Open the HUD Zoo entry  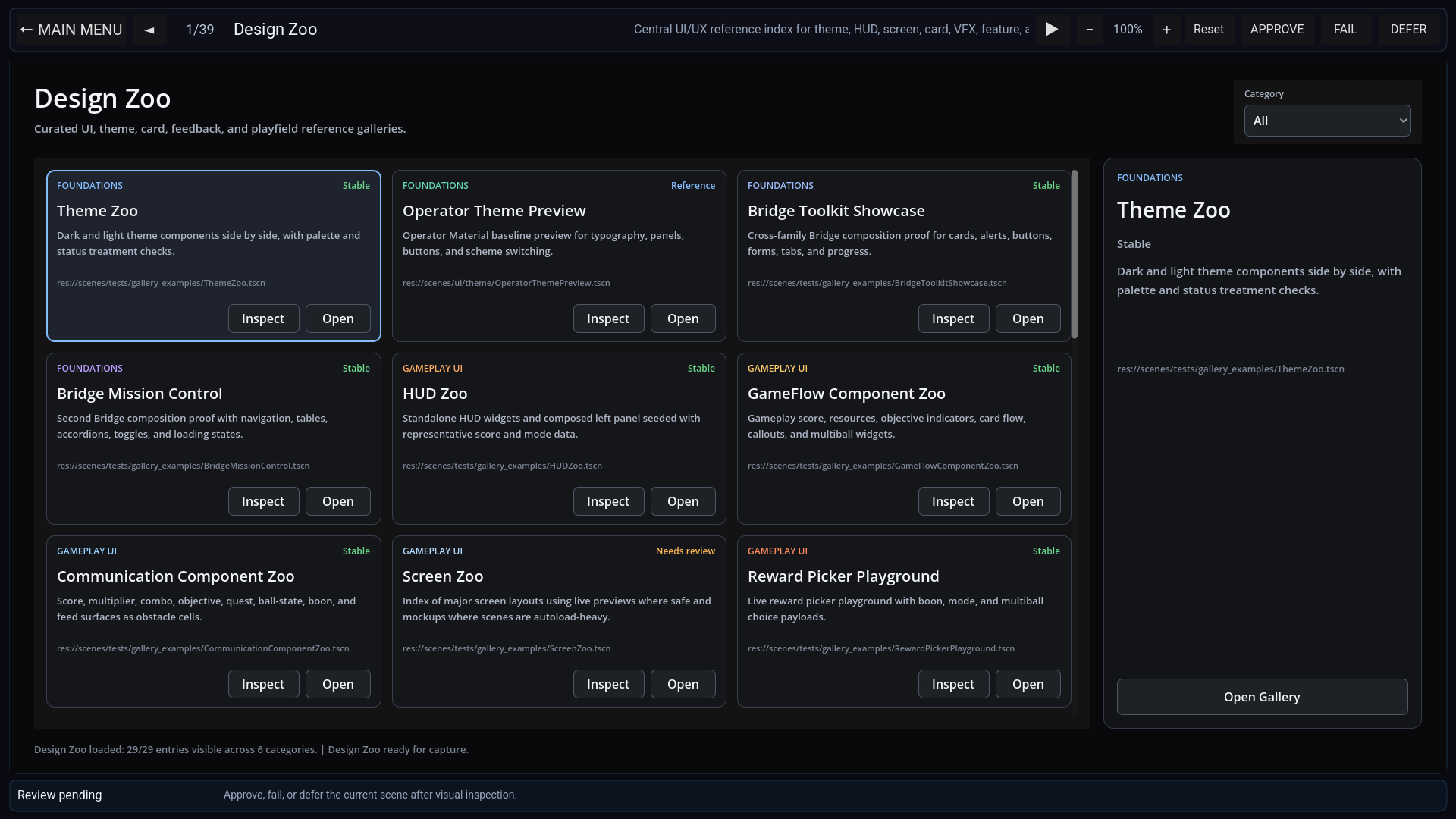tap(682, 501)
